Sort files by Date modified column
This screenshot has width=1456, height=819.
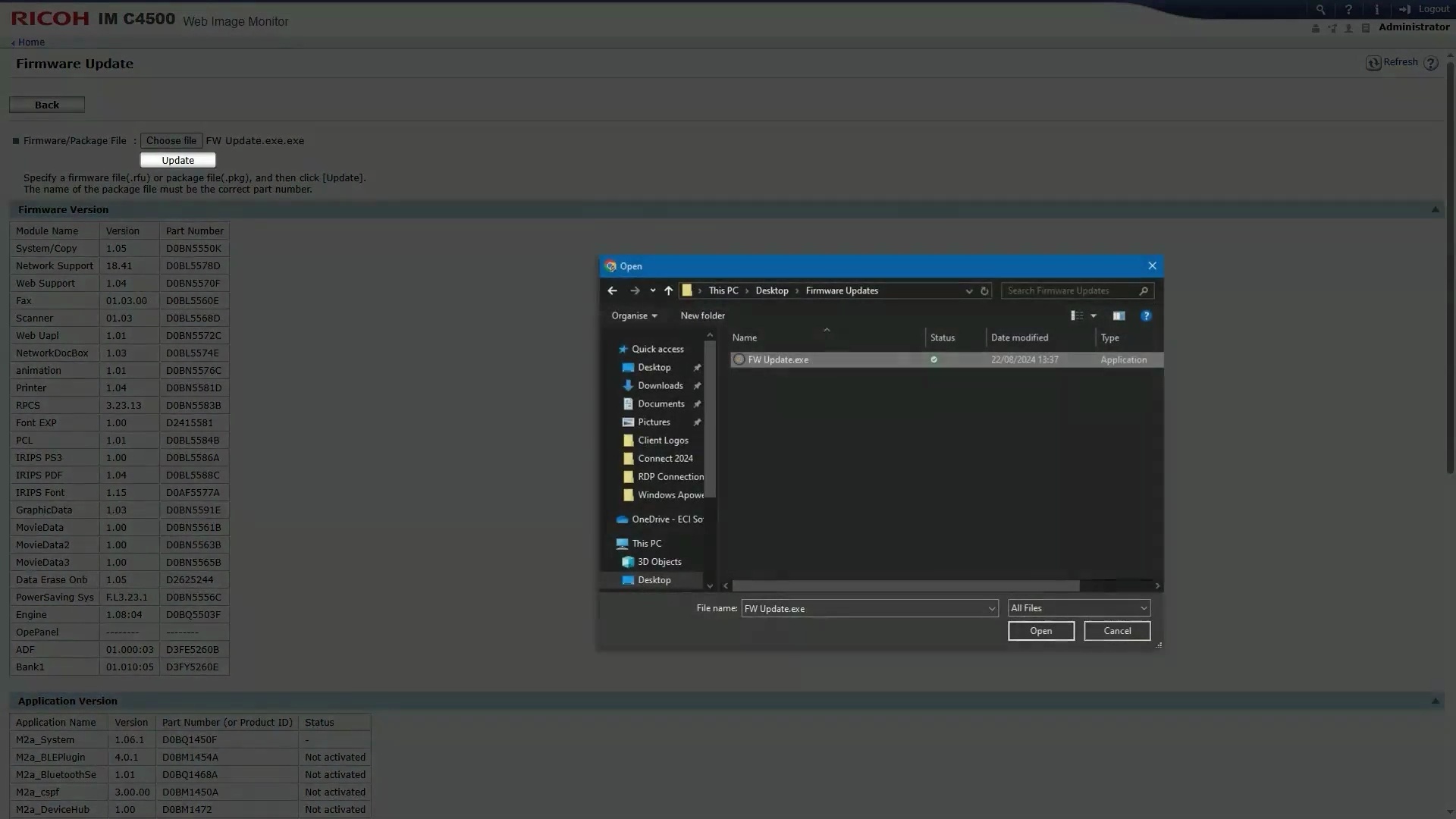coord(1040,337)
